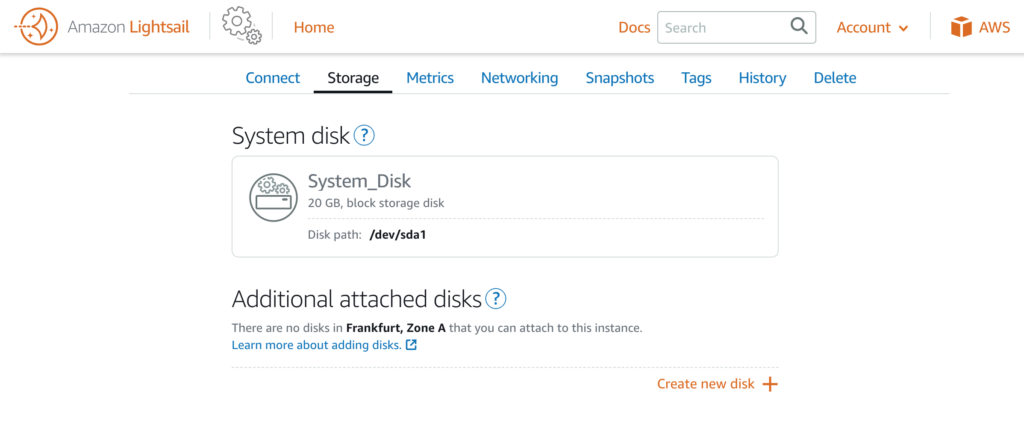1024x438 pixels.
Task: Open the Tags tab
Action: (696, 78)
